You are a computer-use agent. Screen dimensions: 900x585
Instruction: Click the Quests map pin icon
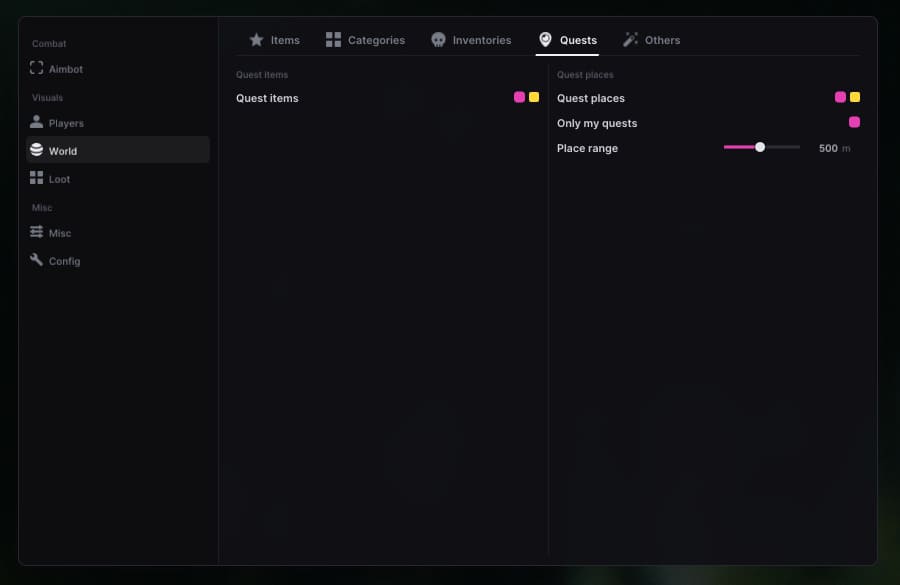pyautogui.click(x=545, y=39)
